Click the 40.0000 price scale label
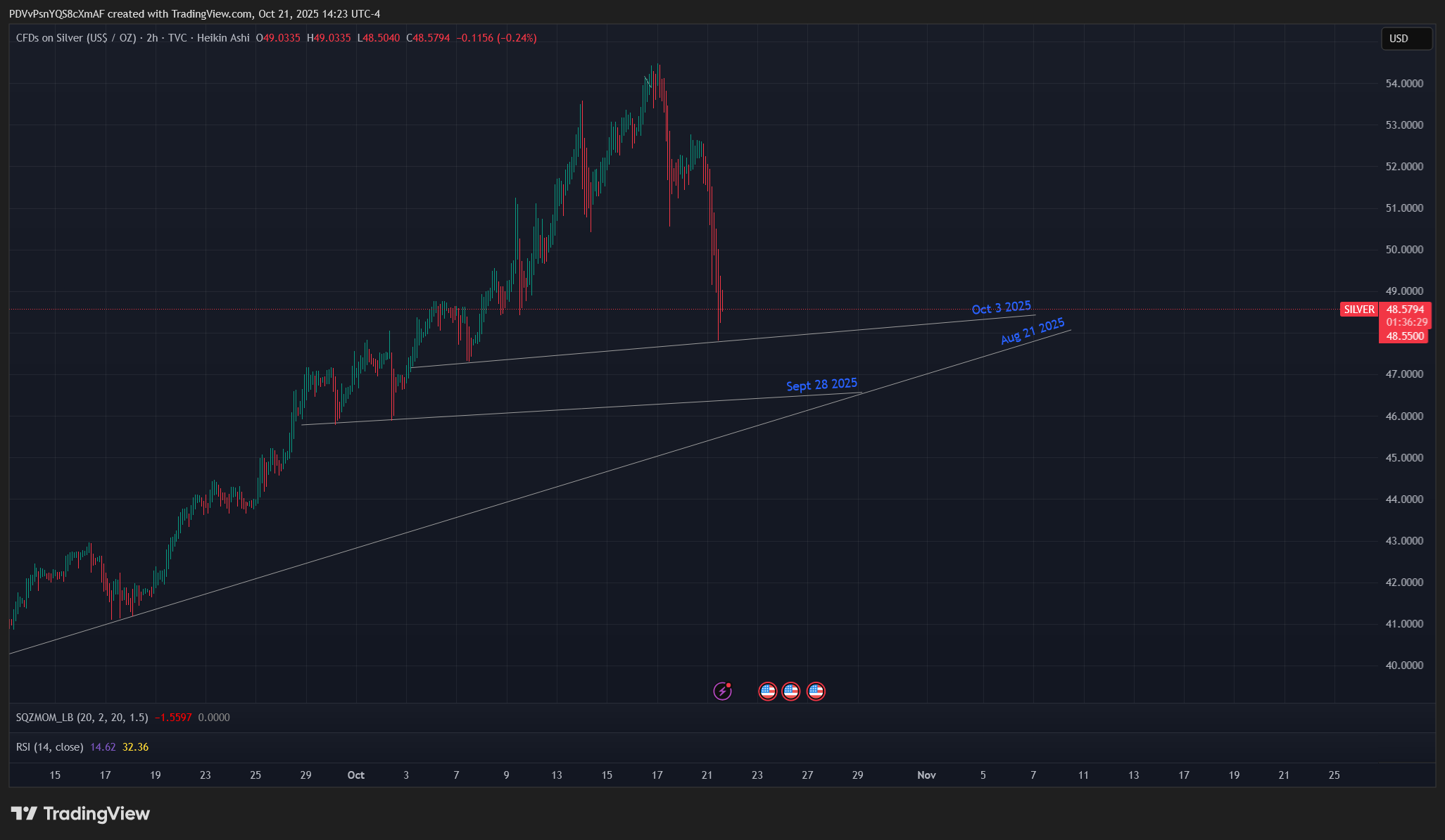This screenshot has height=840, width=1445. [x=1403, y=666]
